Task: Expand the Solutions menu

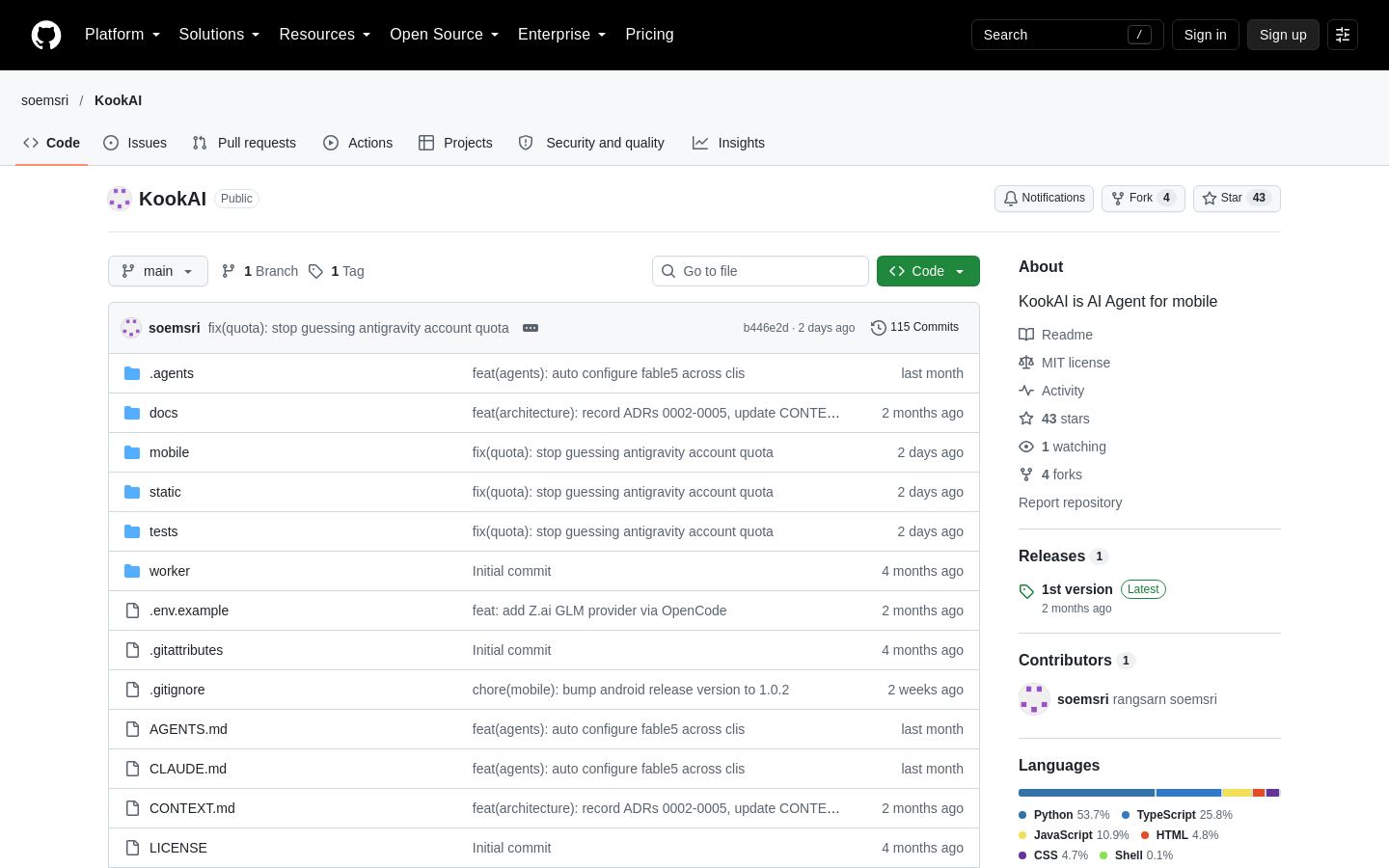Action: point(220,35)
